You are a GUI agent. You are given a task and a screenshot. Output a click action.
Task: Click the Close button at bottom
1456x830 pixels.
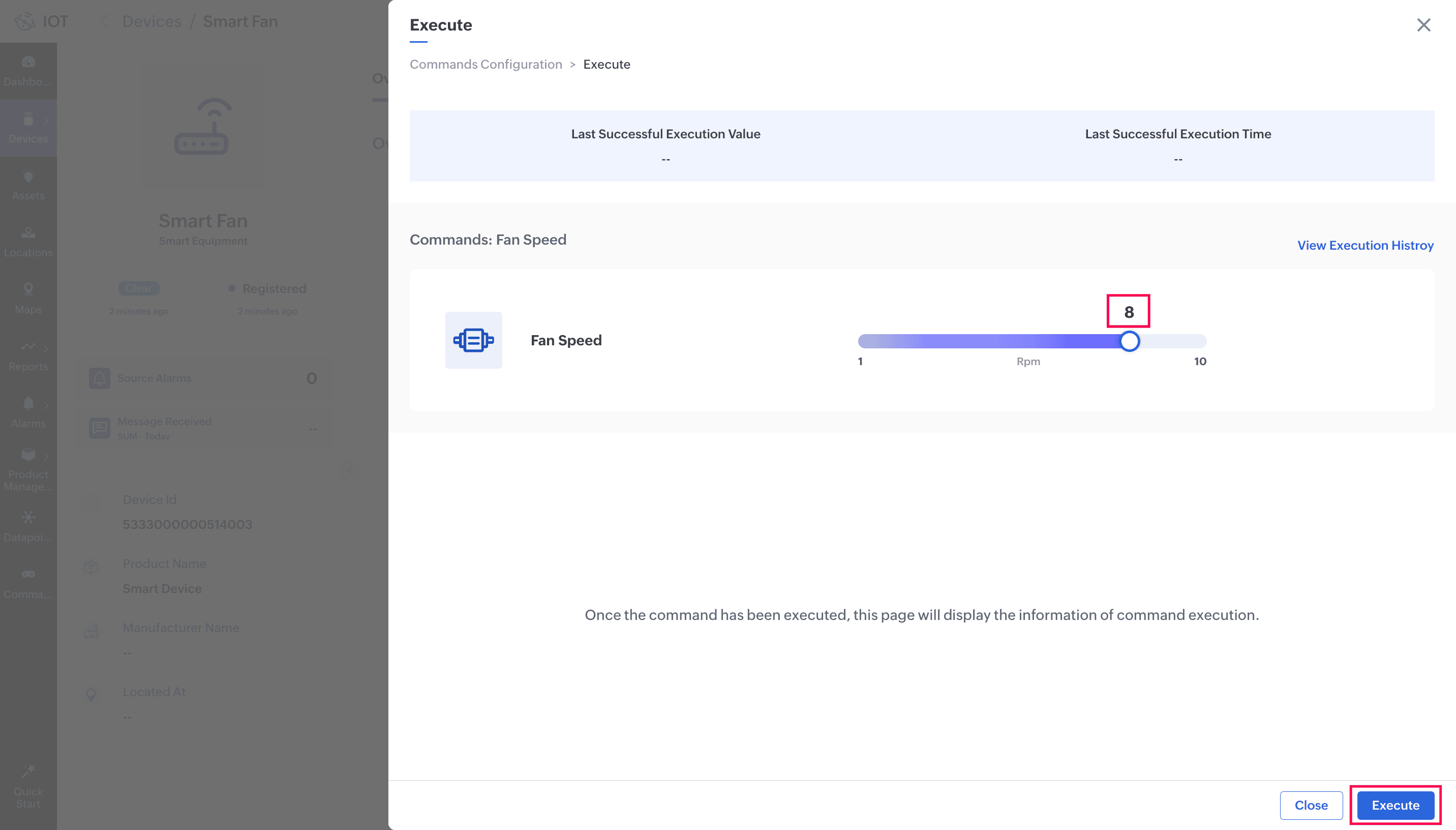[x=1311, y=805]
